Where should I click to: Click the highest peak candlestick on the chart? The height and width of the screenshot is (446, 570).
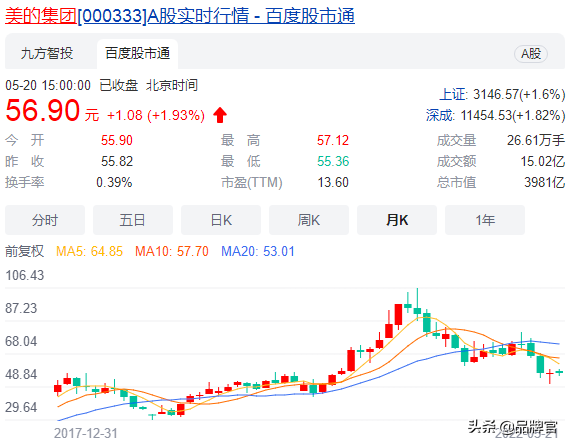tap(417, 303)
